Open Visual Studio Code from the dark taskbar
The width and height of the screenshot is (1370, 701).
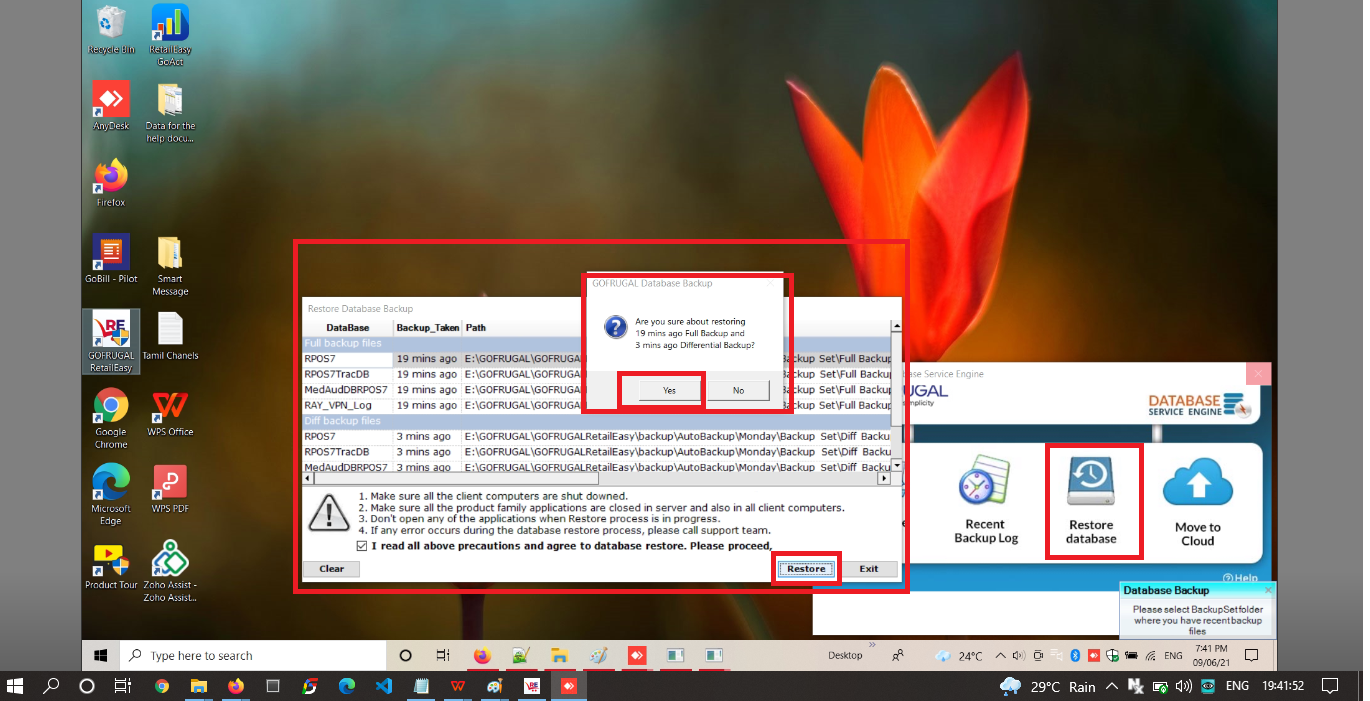pyautogui.click(x=383, y=686)
